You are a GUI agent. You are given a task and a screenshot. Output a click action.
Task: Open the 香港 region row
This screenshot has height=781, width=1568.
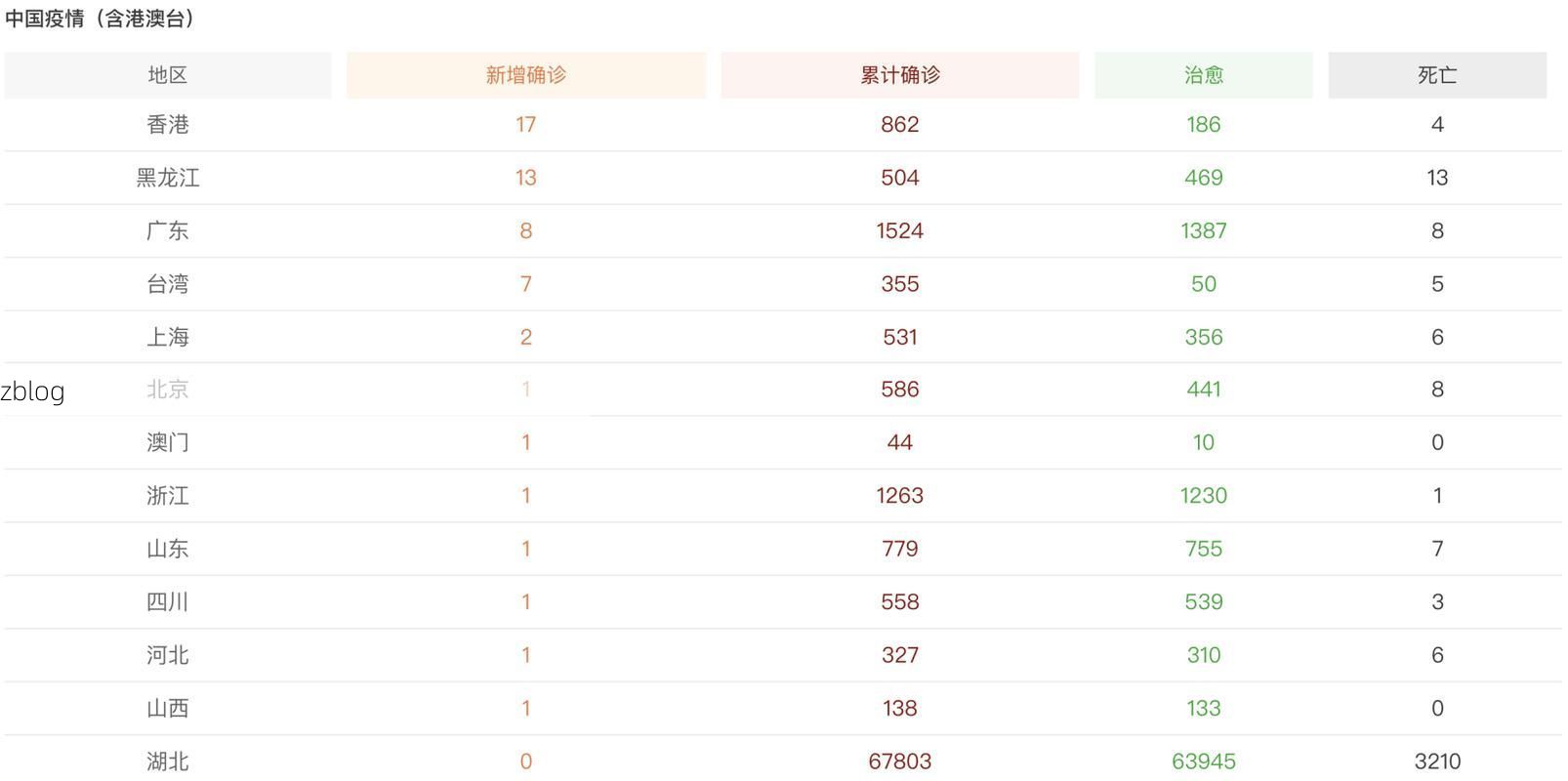[x=168, y=125]
